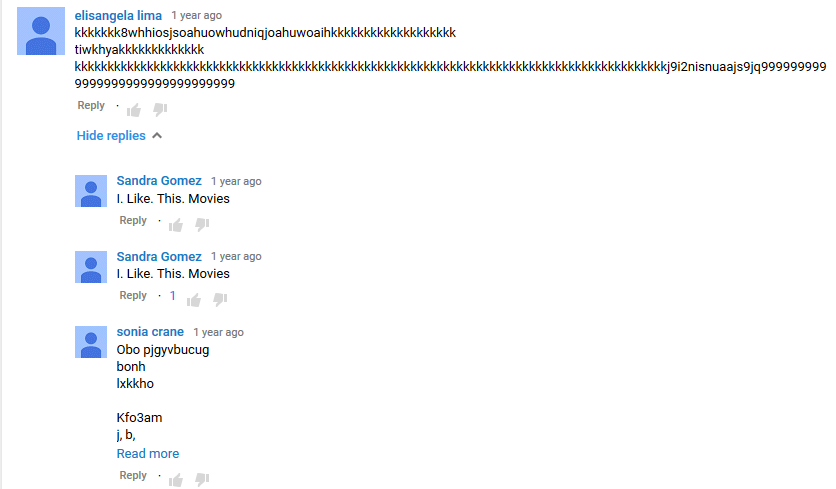Click elisangela lima's avatar thumbnail
Image resolution: width=836 pixels, height=489 pixels.
41,31
